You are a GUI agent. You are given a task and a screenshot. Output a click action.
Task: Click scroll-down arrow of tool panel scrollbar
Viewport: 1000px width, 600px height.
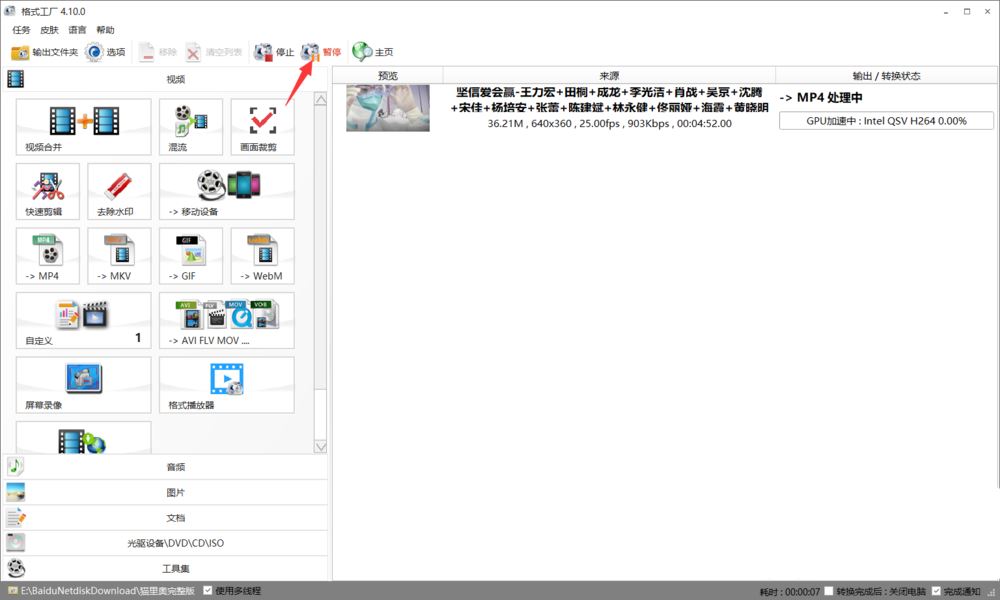[320, 446]
